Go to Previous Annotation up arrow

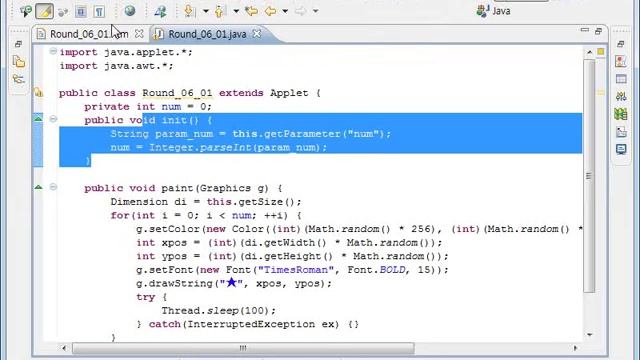pos(219,11)
